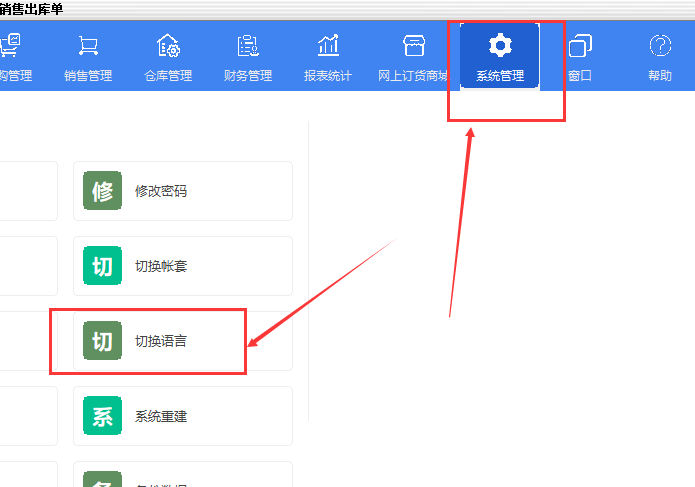This screenshot has width=695, height=487.
Task: Click the green 系 icon tile
Action: click(102, 416)
